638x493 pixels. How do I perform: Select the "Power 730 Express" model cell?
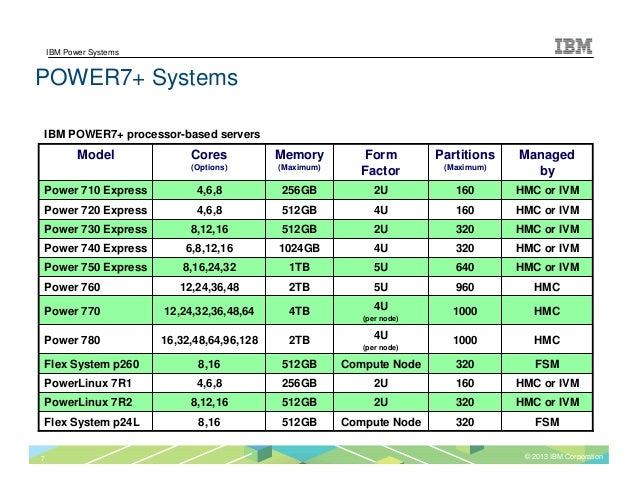tap(96, 229)
